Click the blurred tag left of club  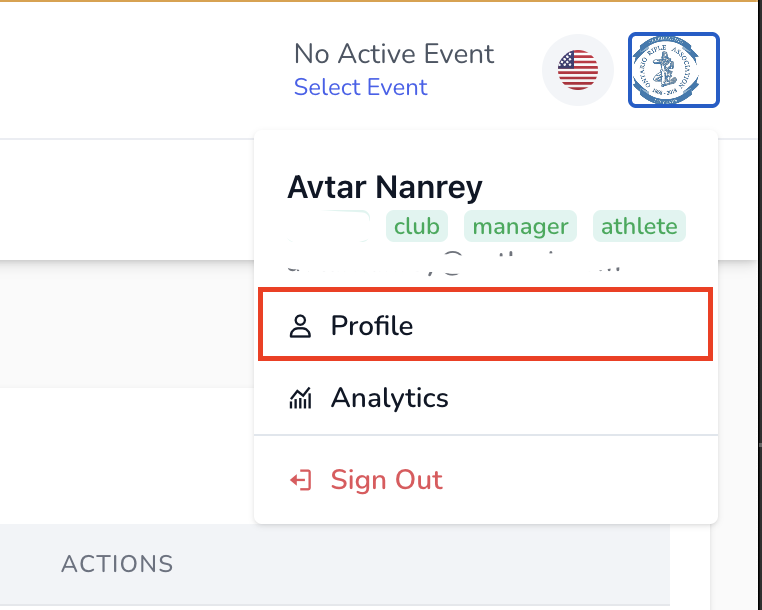click(x=330, y=226)
